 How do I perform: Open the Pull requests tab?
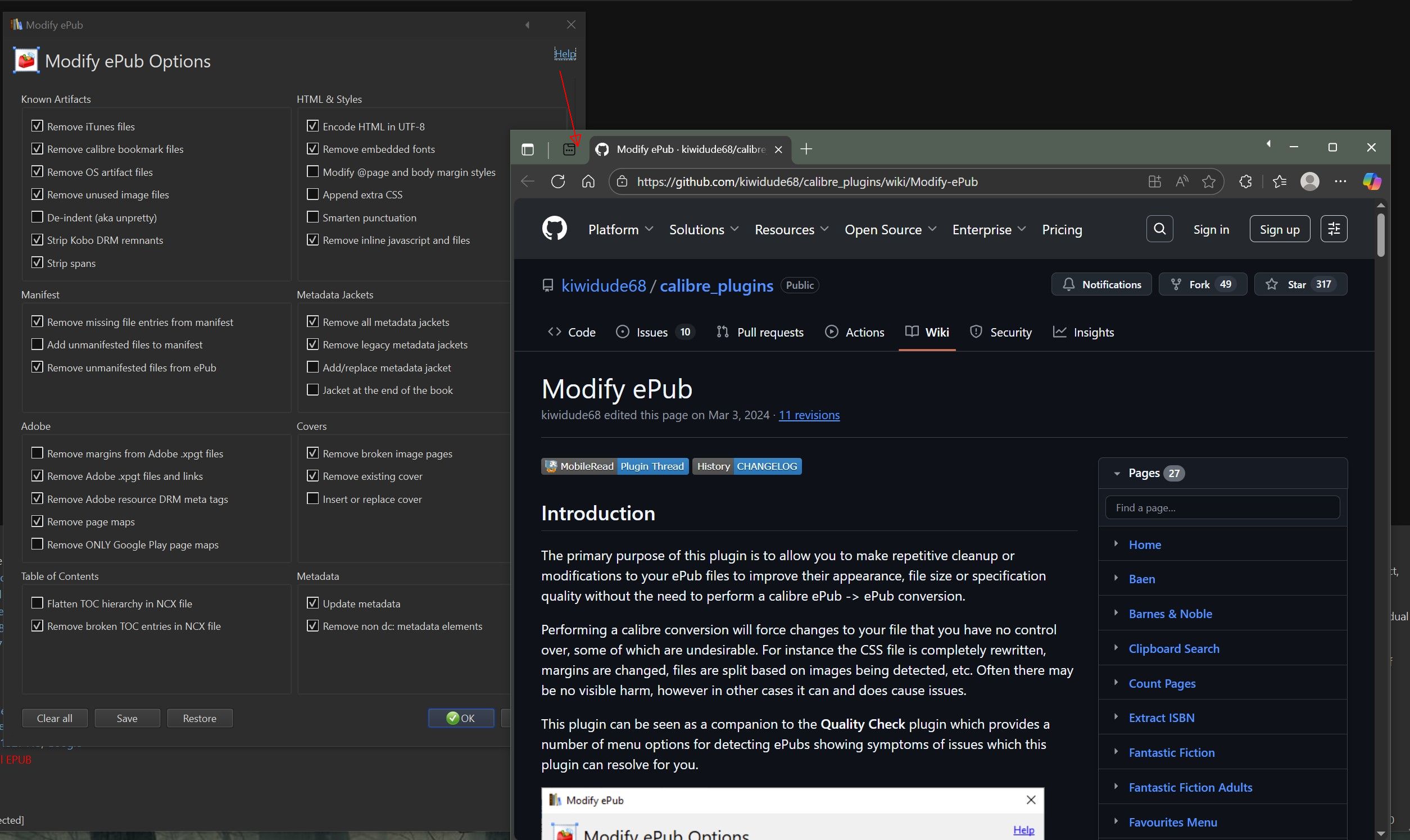760,332
